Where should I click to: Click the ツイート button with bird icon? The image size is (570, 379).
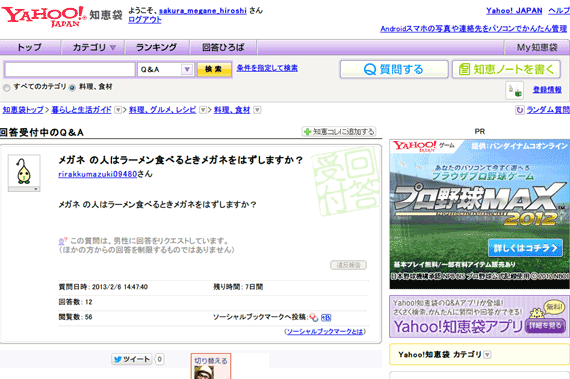(132, 359)
